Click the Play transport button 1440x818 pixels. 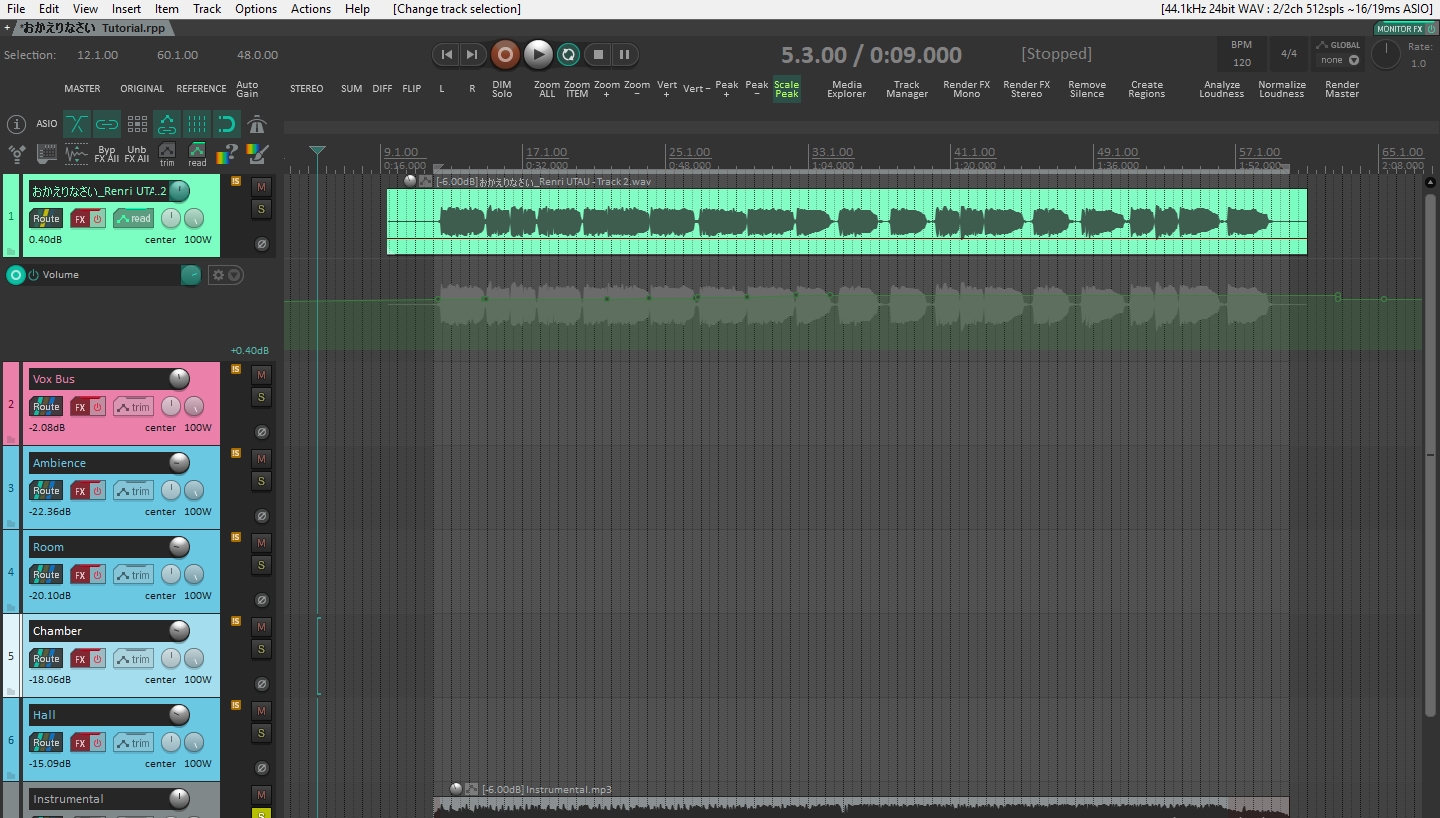tap(538, 54)
